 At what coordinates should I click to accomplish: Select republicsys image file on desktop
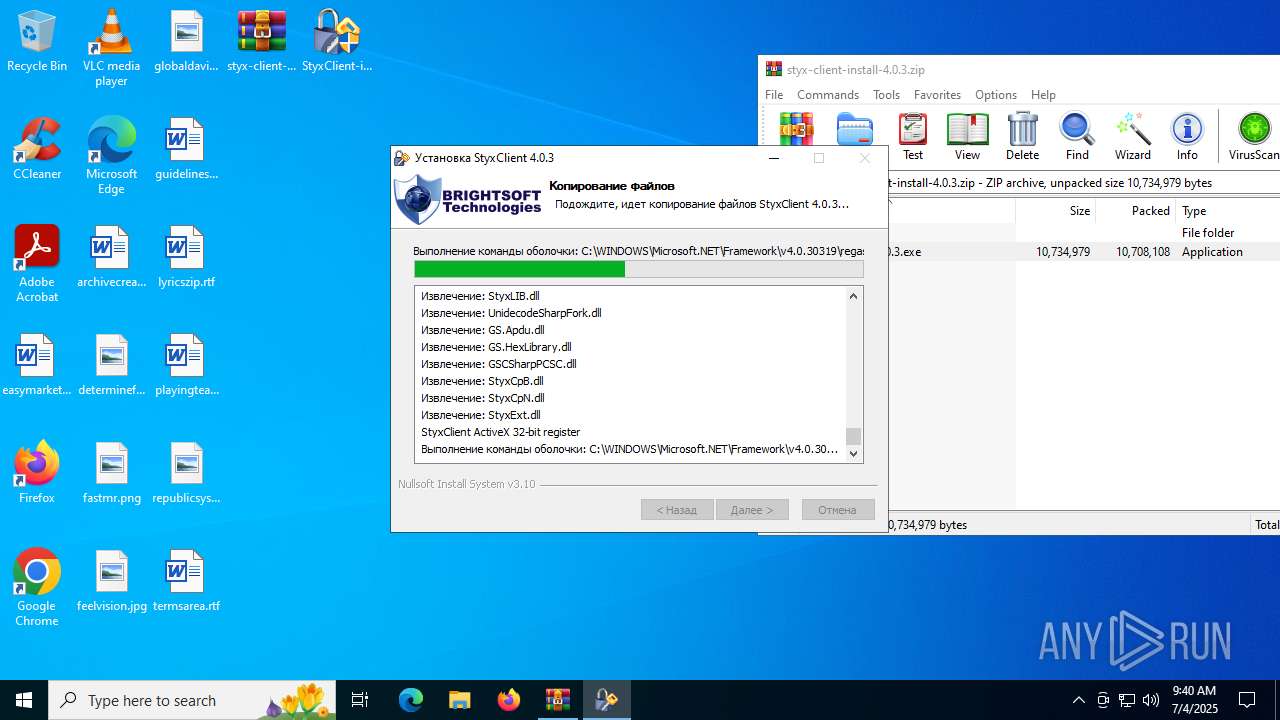186,474
